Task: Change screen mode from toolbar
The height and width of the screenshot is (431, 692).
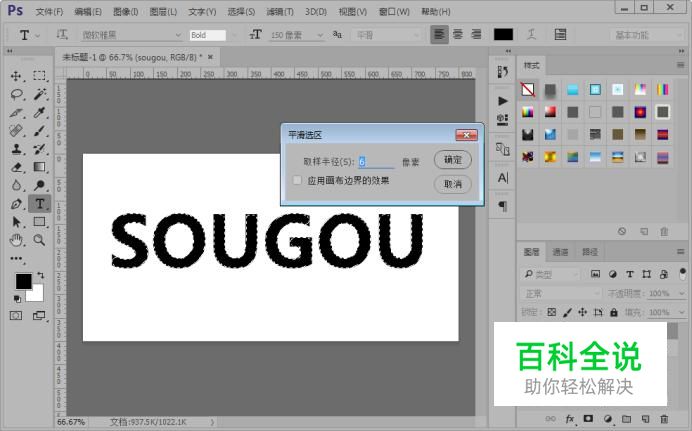Action: pos(39,316)
